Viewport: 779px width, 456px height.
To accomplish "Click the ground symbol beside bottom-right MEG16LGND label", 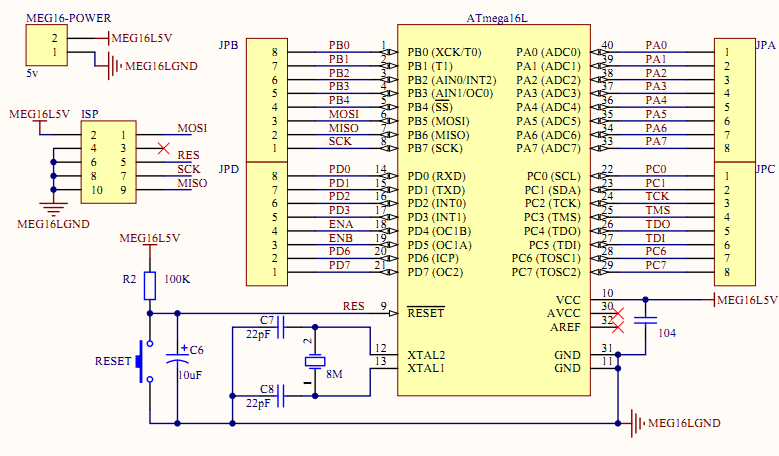I will pyautogui.click(x=637, y=423).
